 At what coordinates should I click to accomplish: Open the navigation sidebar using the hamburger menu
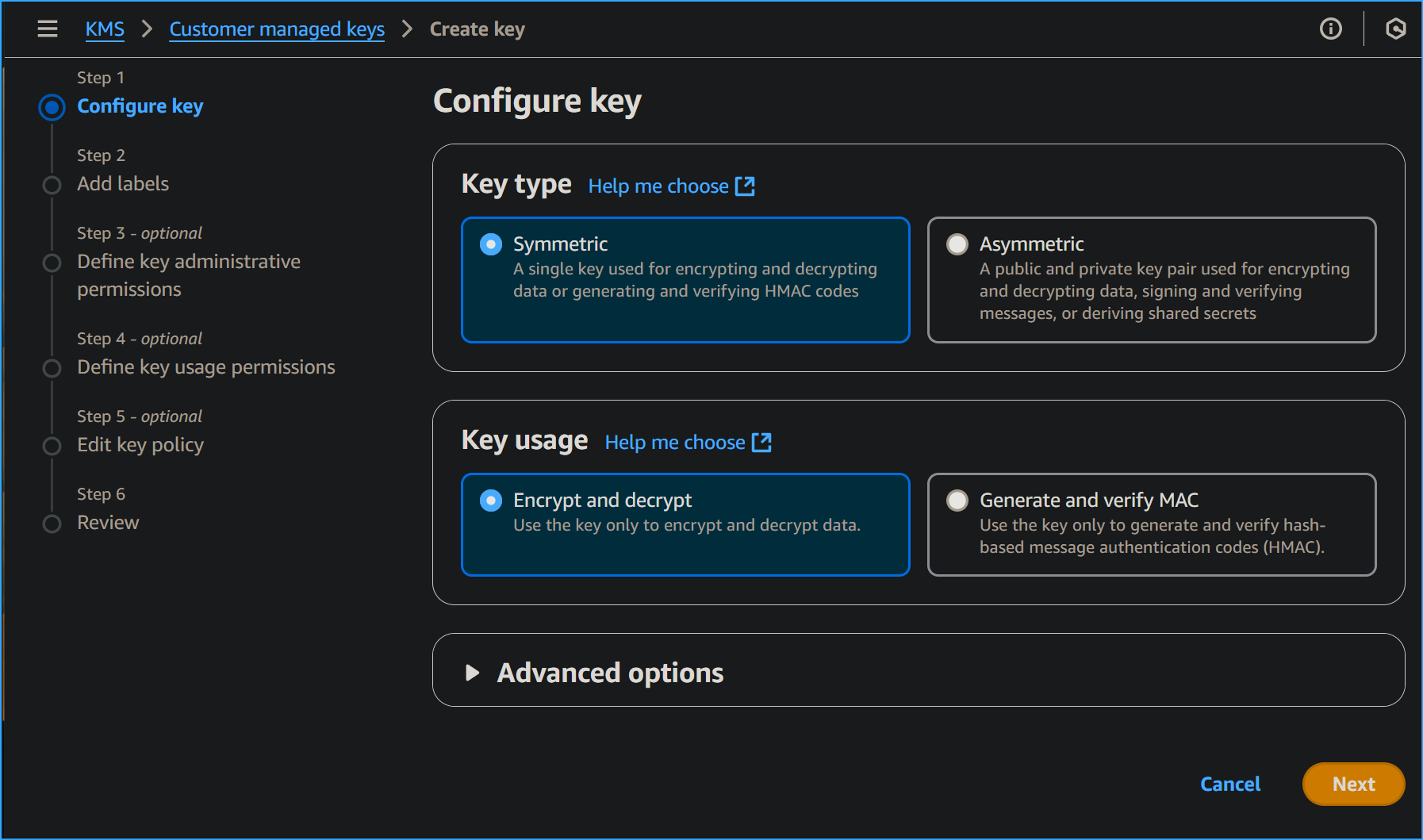tap(48, 29)
